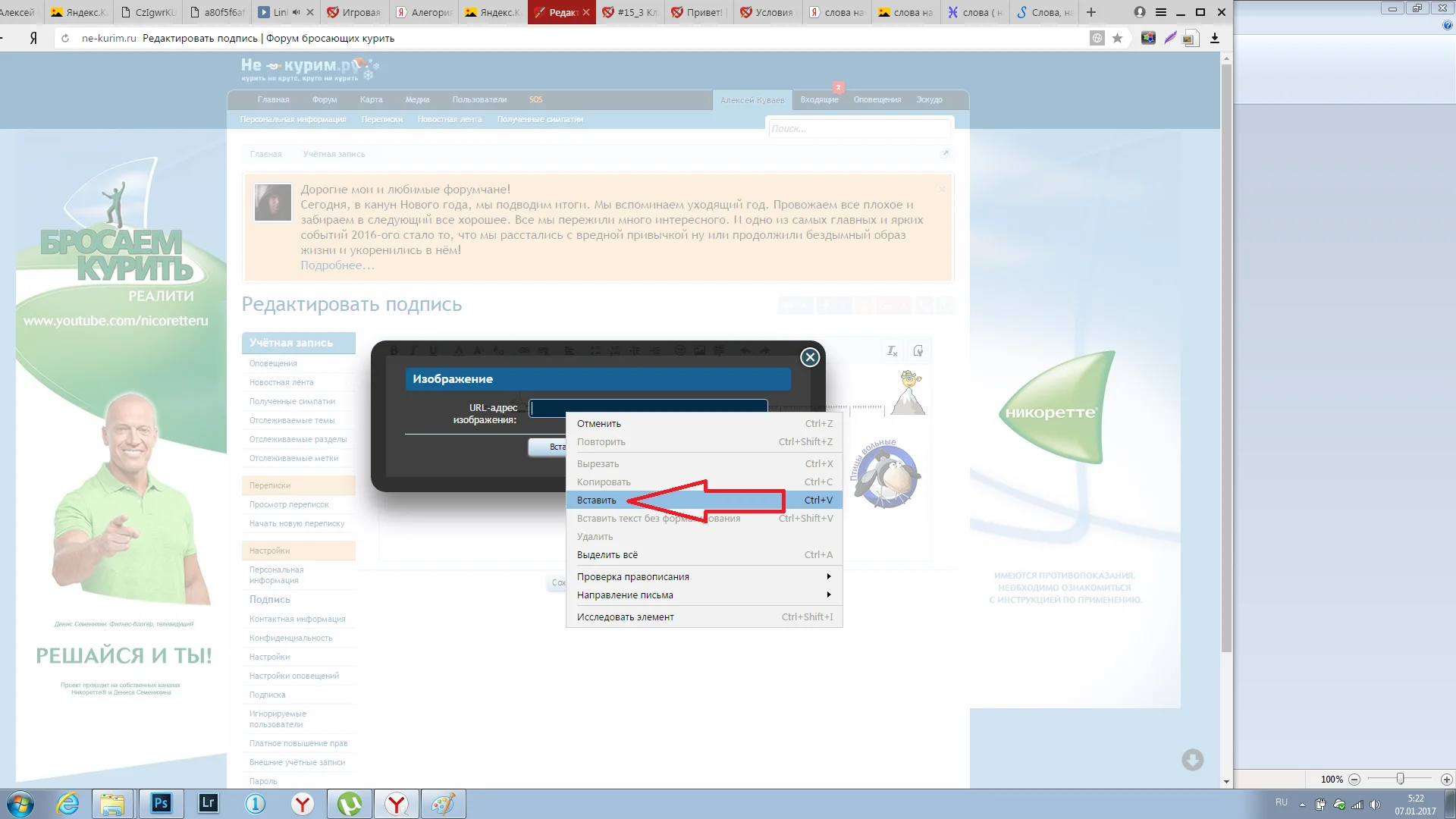The height and width of the screenshot is (819, 1456).
Task: Click the purple feather extension icon
Action: click(x=1170, y=38)
